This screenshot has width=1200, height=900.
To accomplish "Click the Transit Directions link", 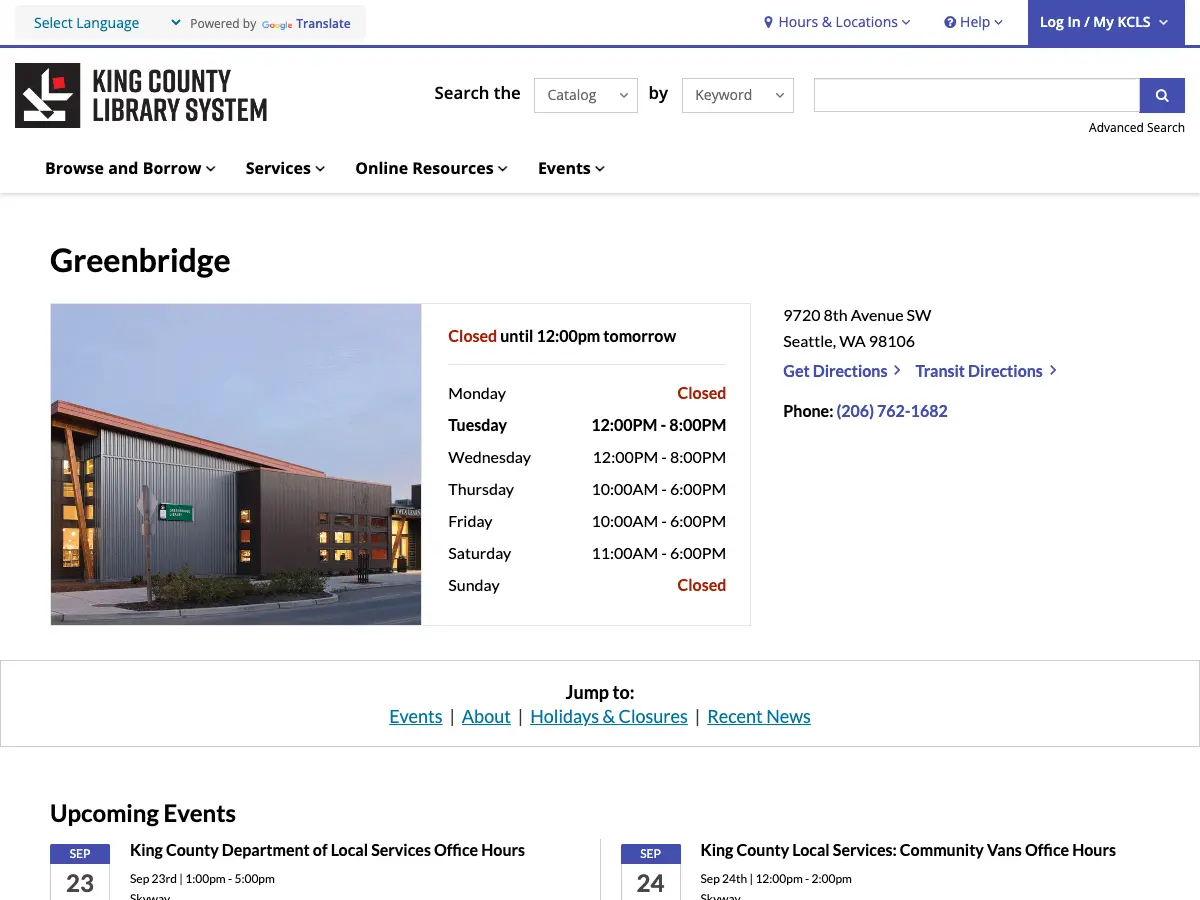I will (986, 371).
